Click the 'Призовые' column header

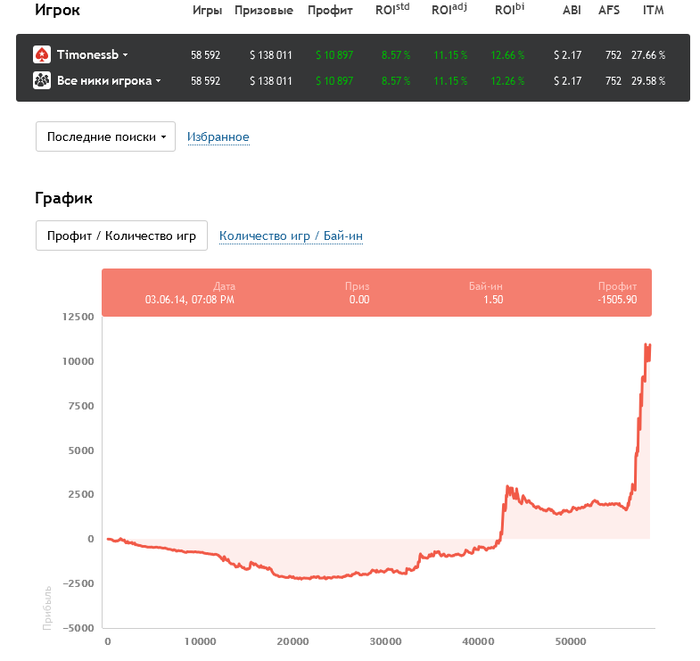tap(263, 11)
